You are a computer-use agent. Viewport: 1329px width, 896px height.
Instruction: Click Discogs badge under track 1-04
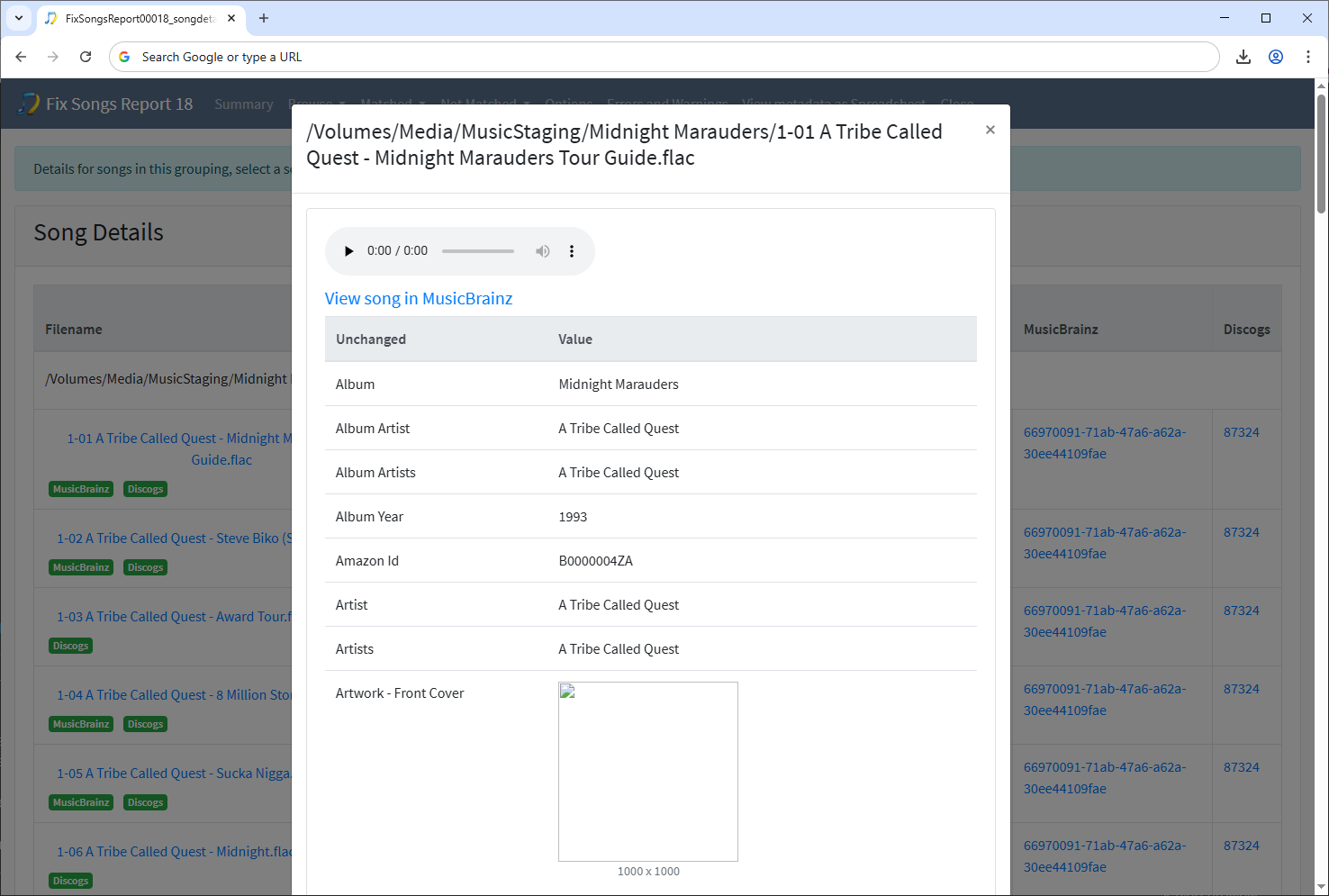coord(145,724)
